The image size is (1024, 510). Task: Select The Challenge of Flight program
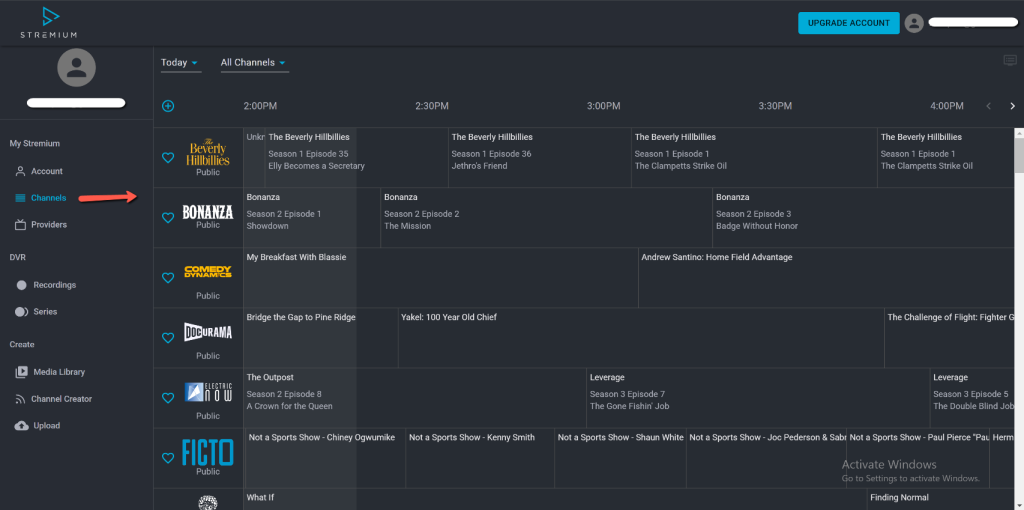click(x=950, y=338)
